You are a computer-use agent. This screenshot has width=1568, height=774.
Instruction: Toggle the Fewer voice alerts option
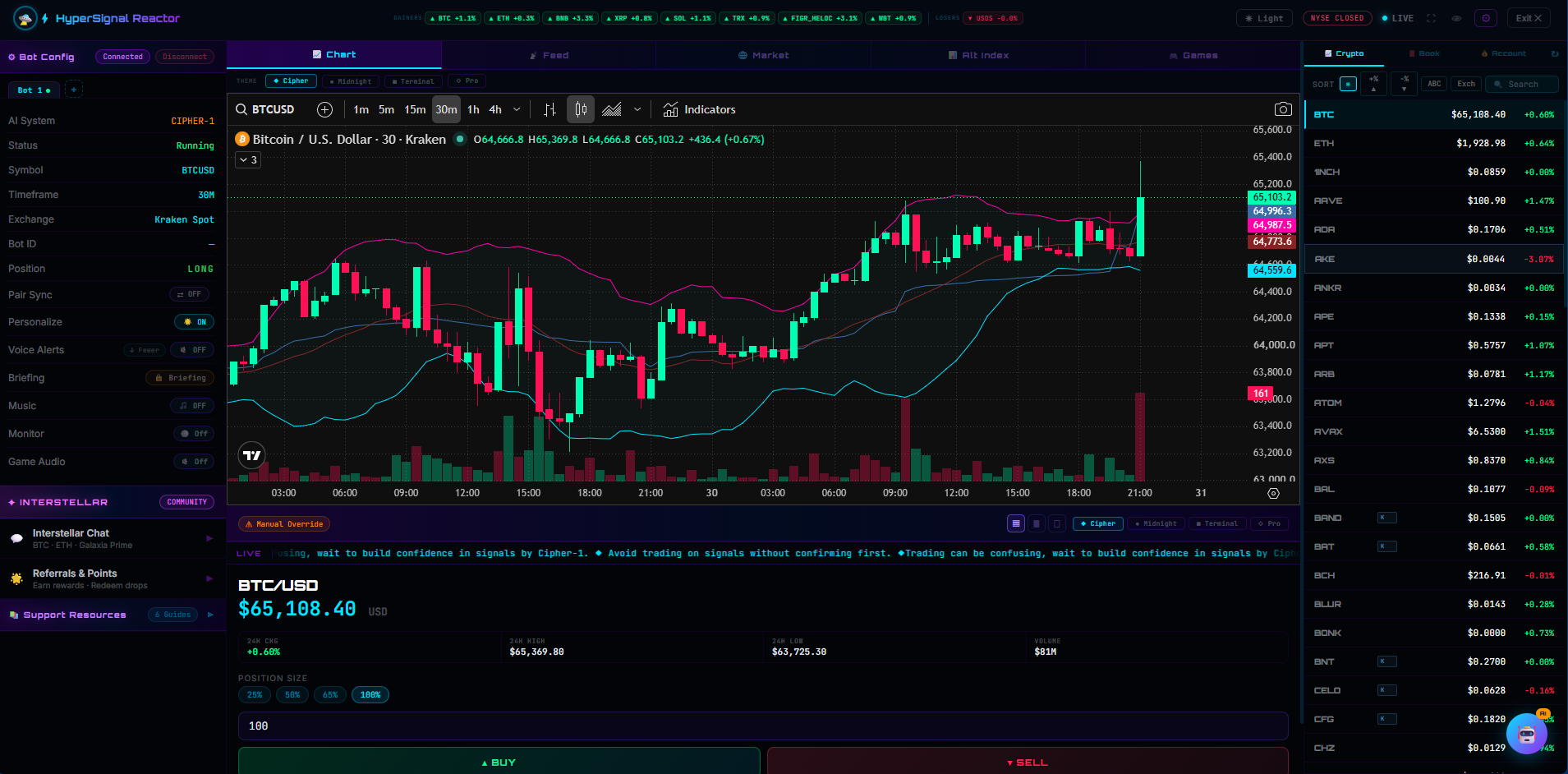[x=145, y=350]
